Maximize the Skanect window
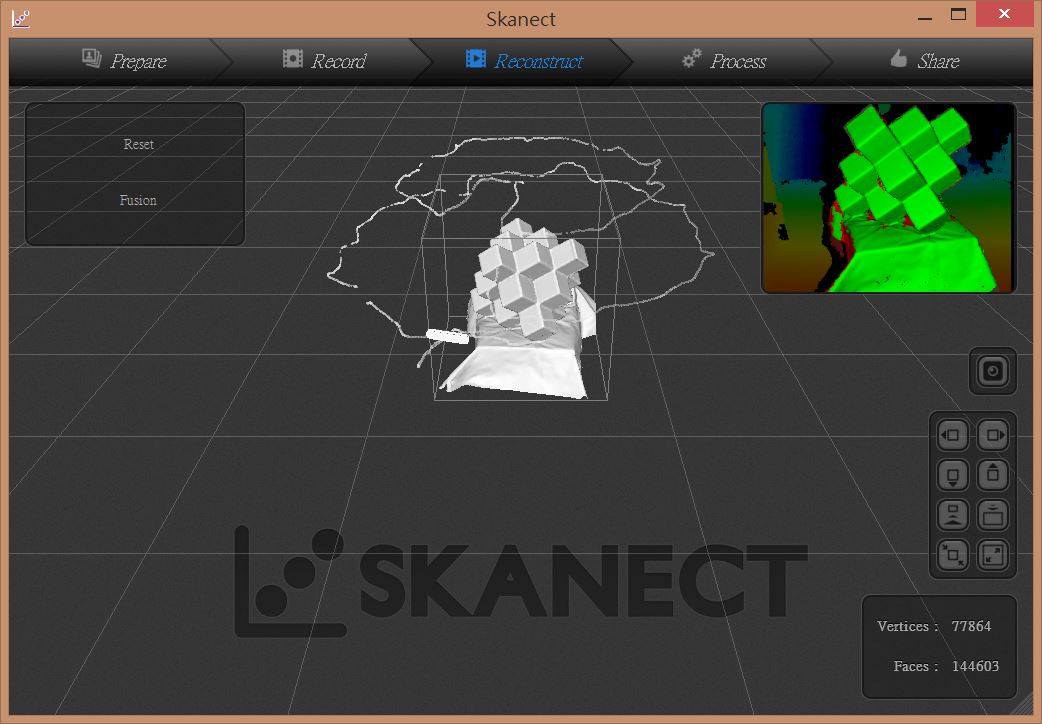The width and height of the screenshot is (1042, 724). (x=958, y=15)
